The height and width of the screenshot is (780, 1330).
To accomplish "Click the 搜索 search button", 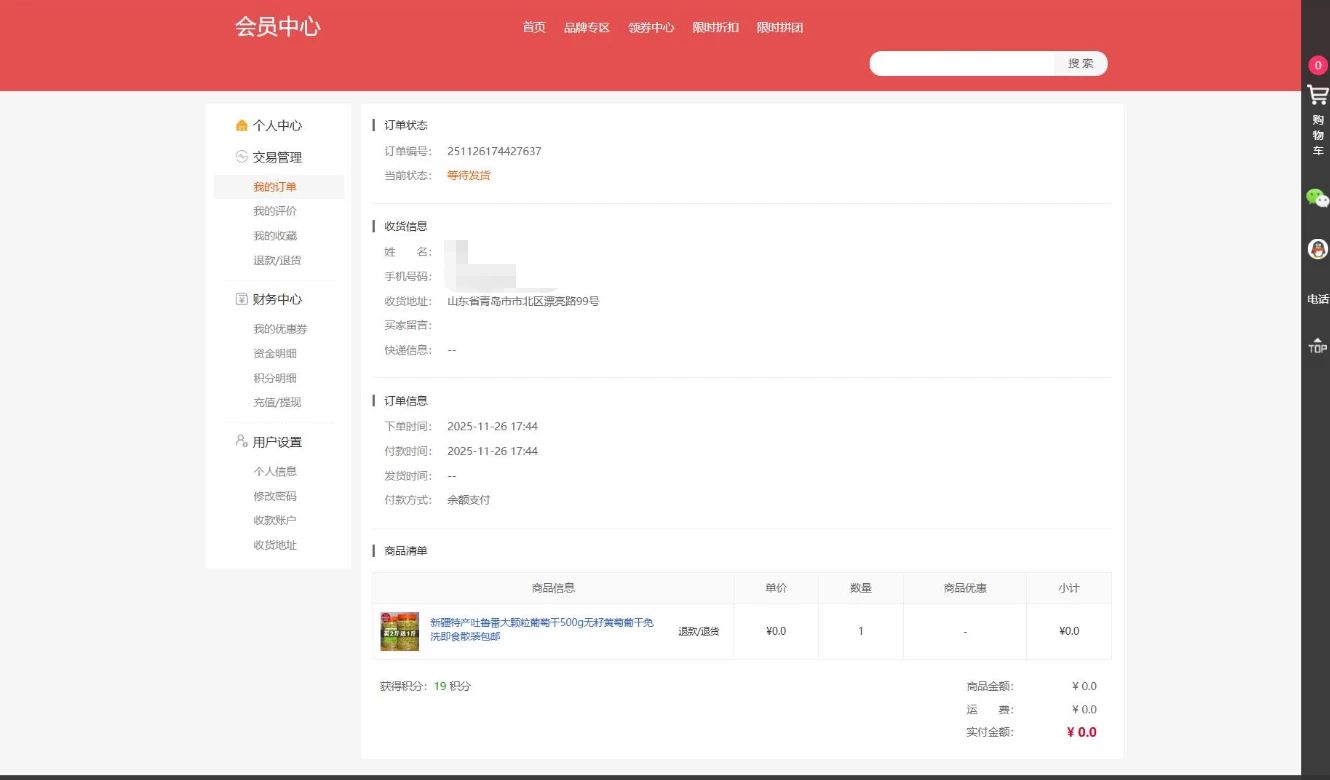I will pyautogui.click(x=1079, y=63).
